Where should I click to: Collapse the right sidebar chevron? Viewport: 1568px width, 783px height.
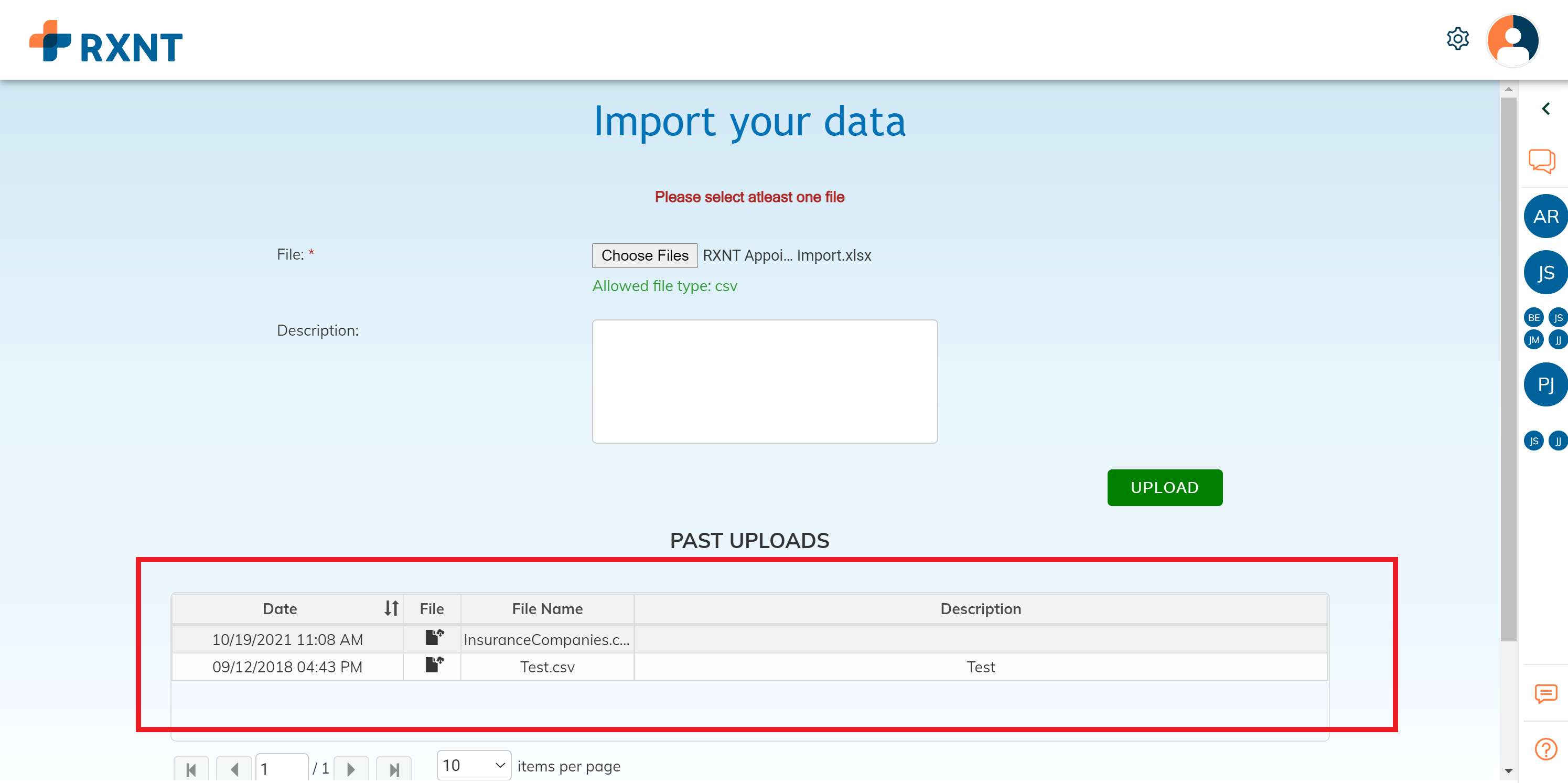click(1545, 109)
